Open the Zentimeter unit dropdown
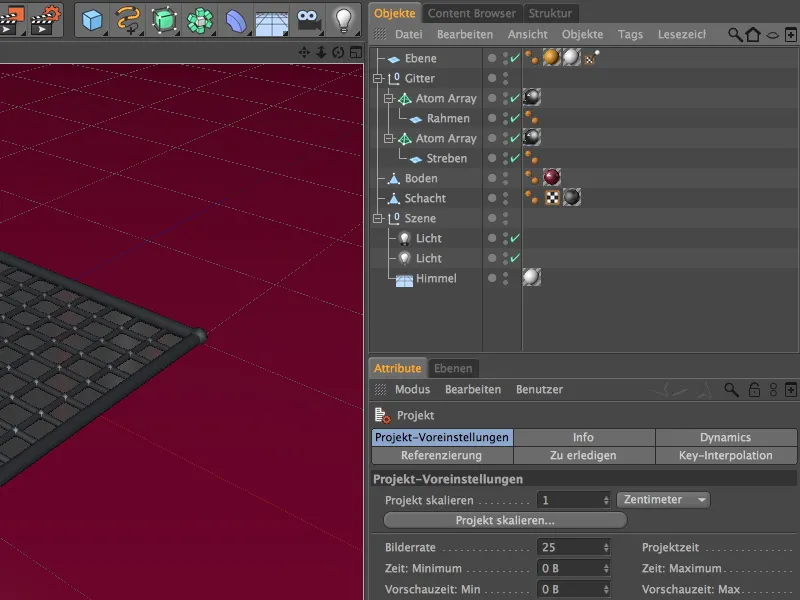800x600 pixels. coord(663,499)
